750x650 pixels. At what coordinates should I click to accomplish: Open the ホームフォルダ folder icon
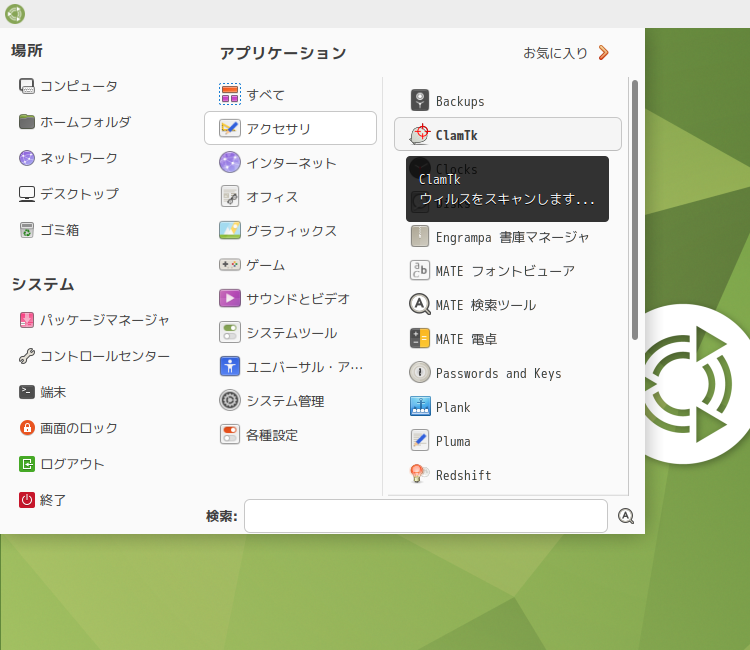27,122
